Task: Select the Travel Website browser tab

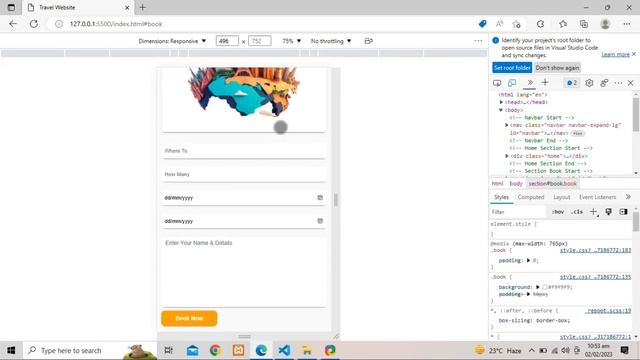Action: (x=78, y=7)
